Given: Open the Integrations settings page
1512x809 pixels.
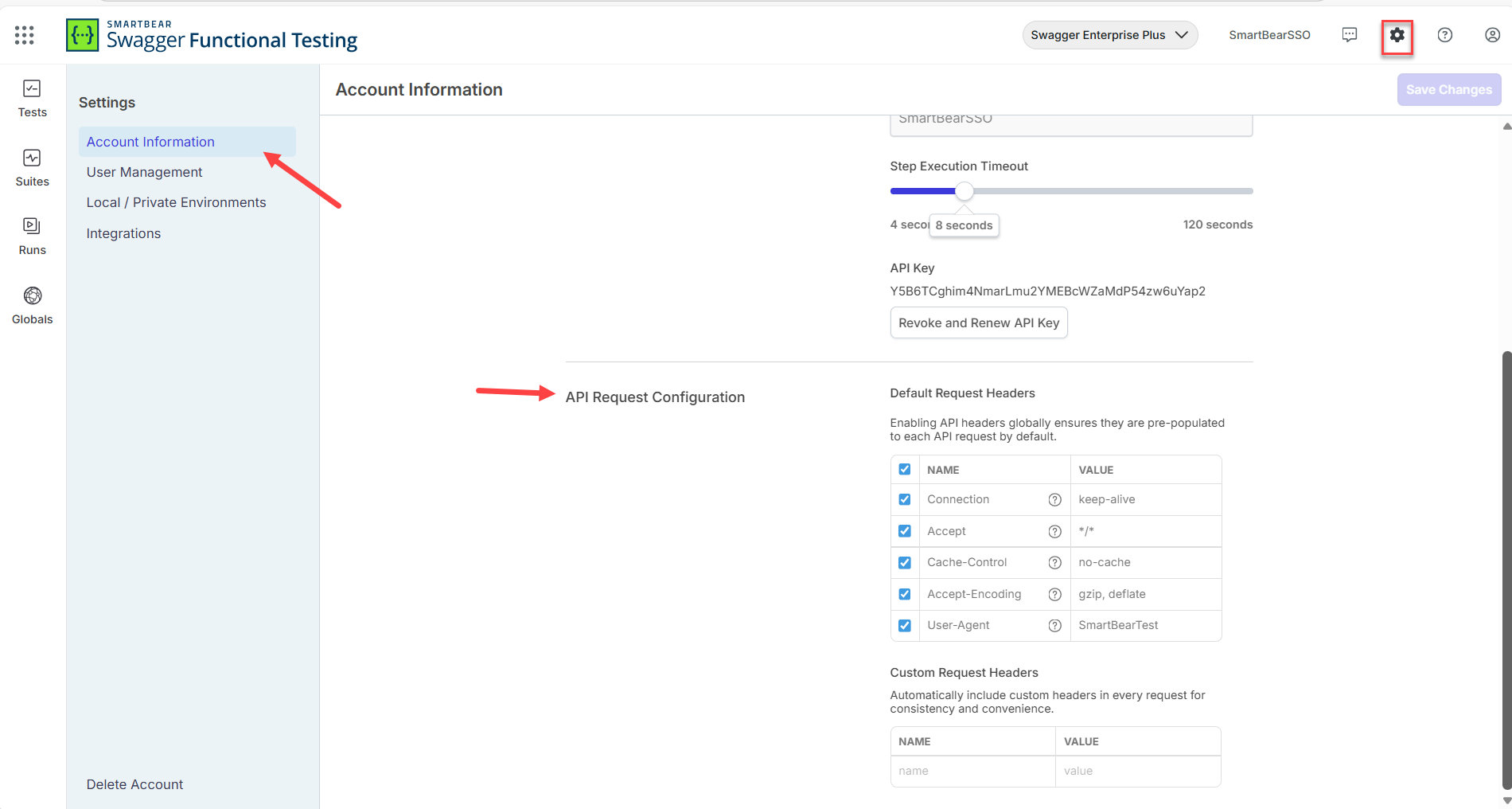Looking at the screenshot, I should click(123, 233).
